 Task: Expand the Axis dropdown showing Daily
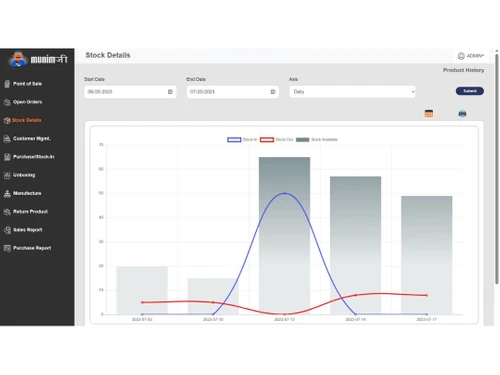pos(352,92)
